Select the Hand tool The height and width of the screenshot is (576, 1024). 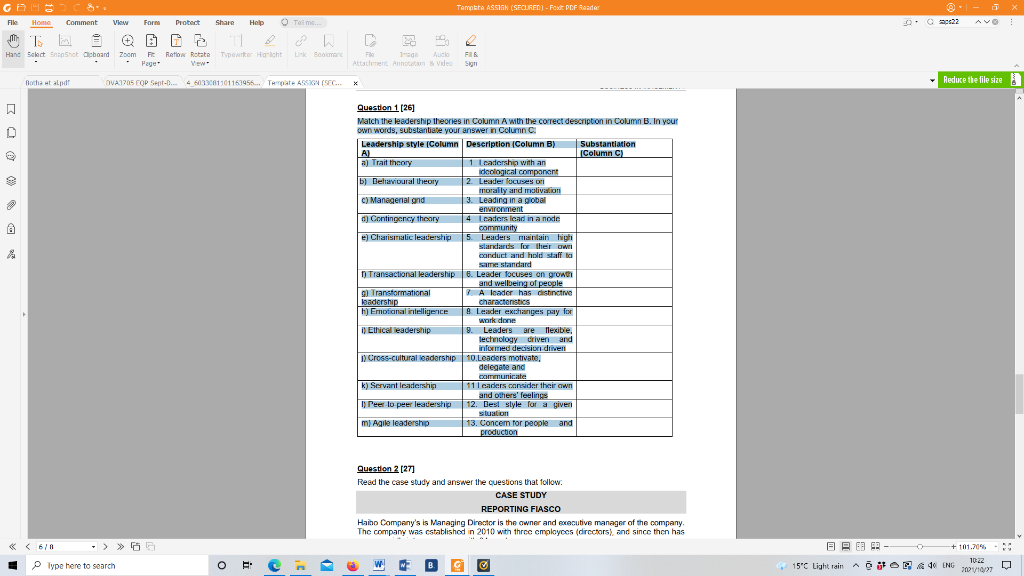pyautogui.click(x=12, y=48)
